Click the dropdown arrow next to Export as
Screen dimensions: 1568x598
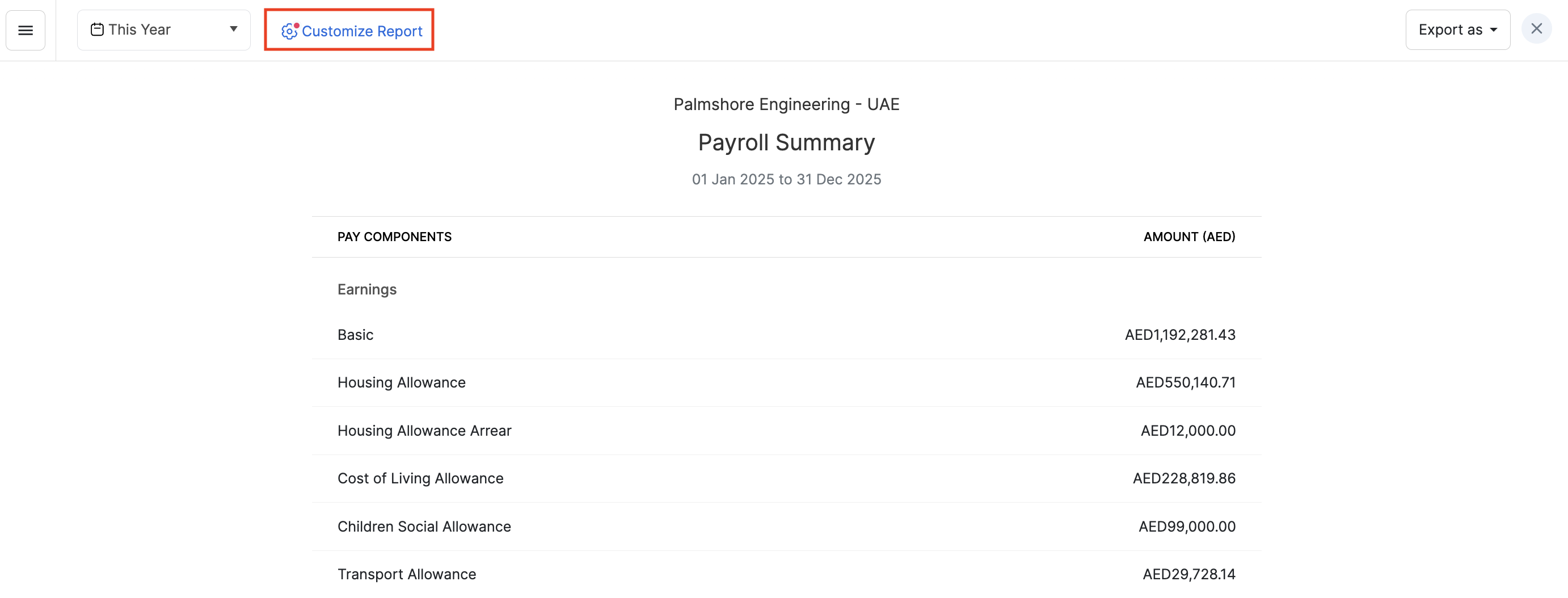(x=1493, y=30)
